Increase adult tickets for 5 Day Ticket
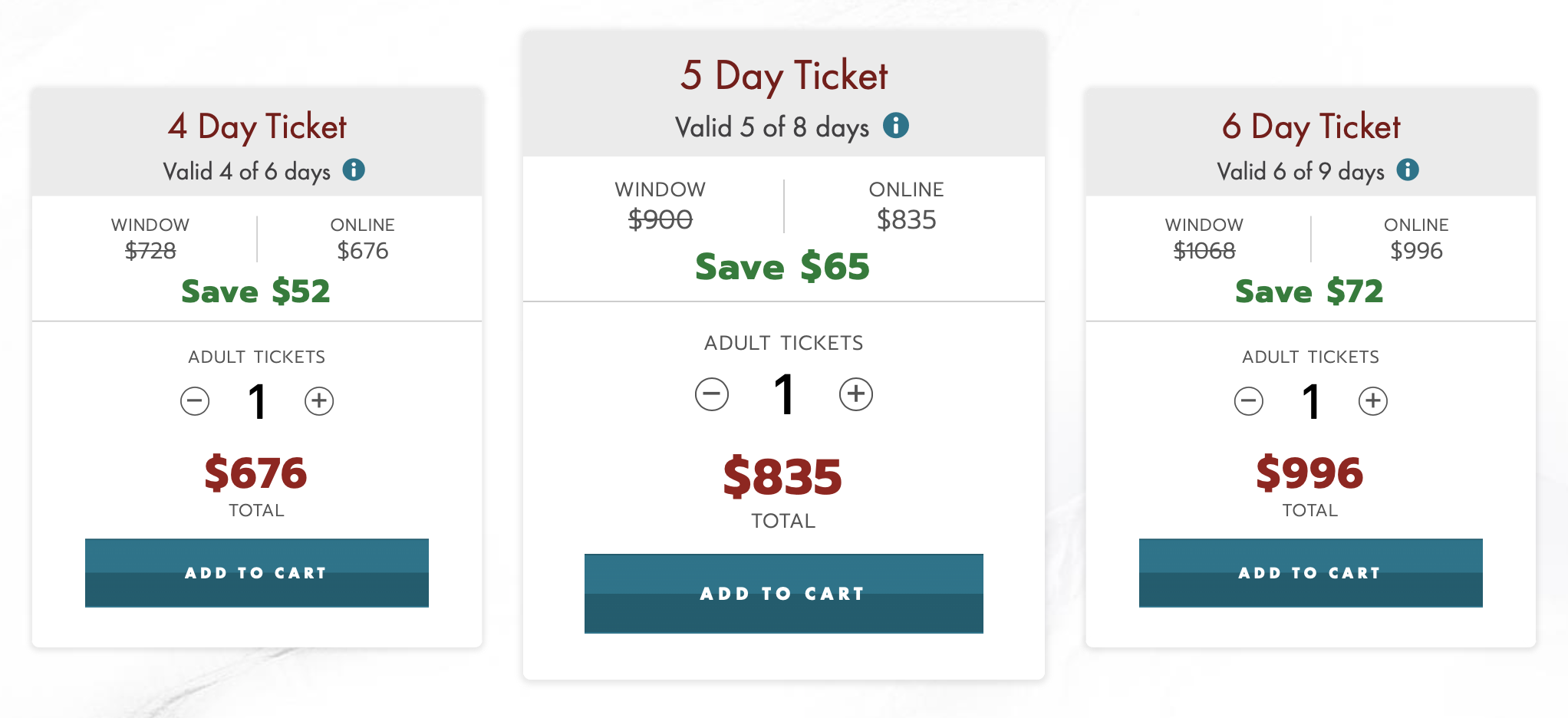The width and height of the screenshot is (1568, 718). click(x=856, y=394)
